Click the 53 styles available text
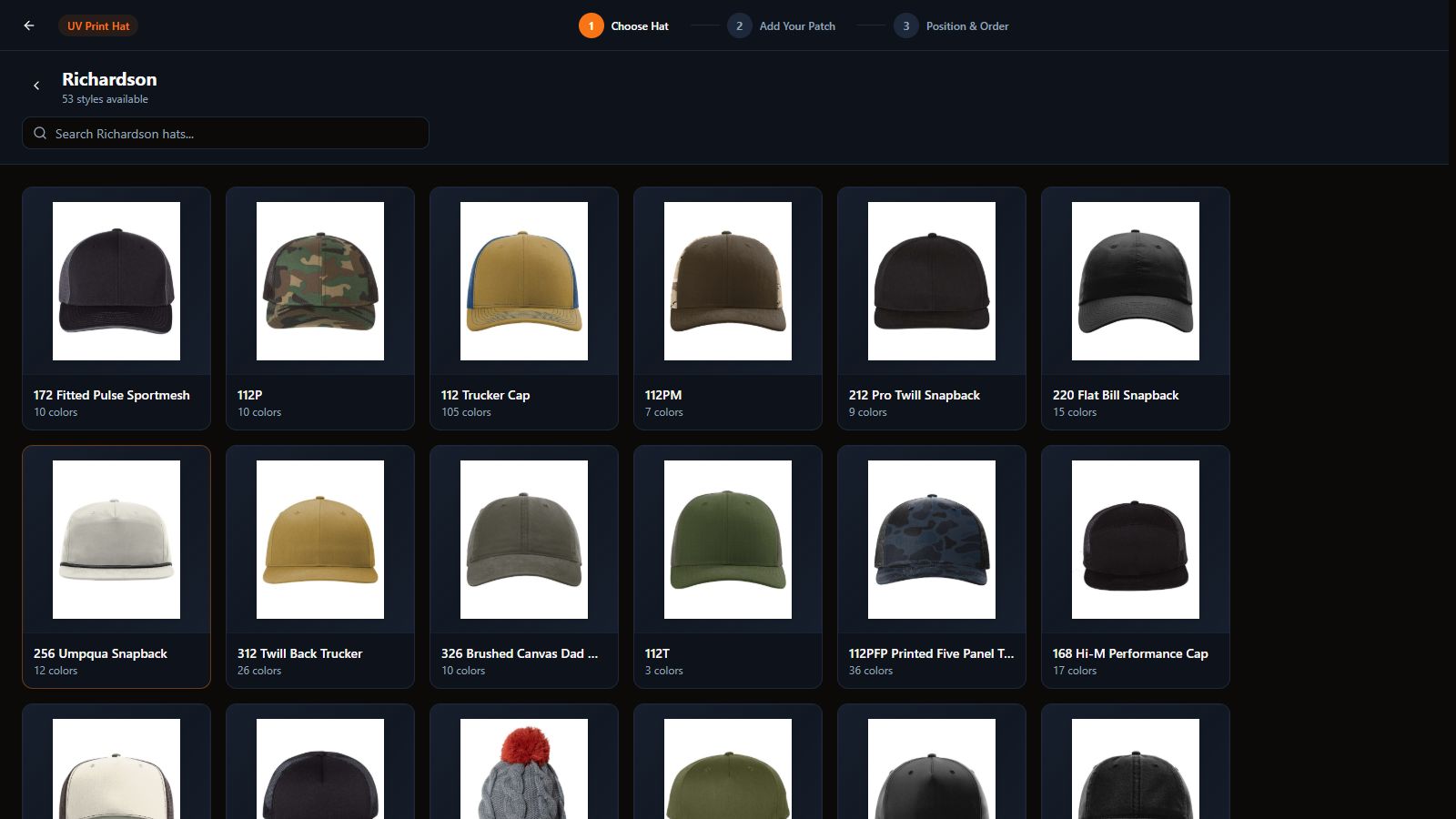 (x=105, y=99)
